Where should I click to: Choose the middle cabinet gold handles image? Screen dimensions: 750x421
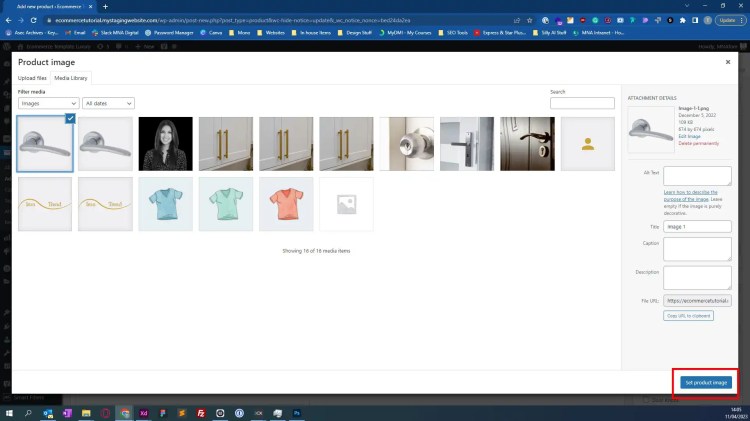pos(286,144)
